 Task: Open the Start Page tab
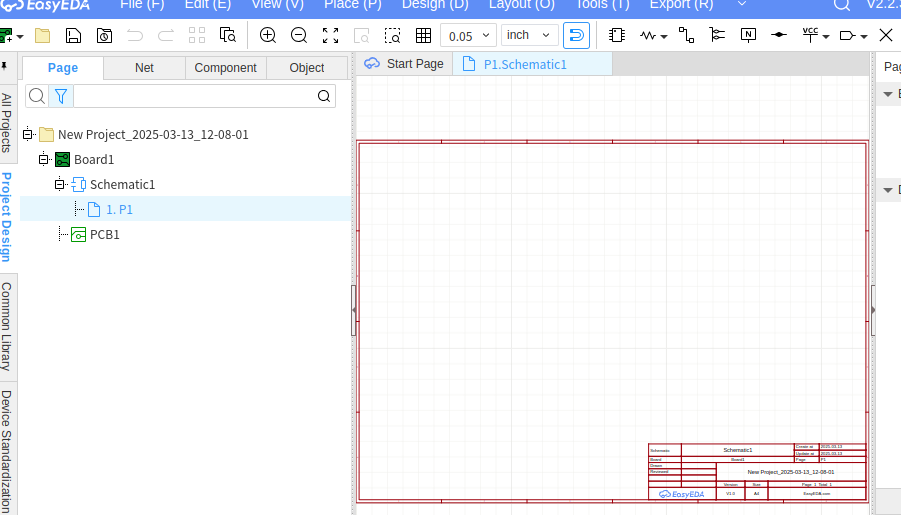click(x=404, y=64)
